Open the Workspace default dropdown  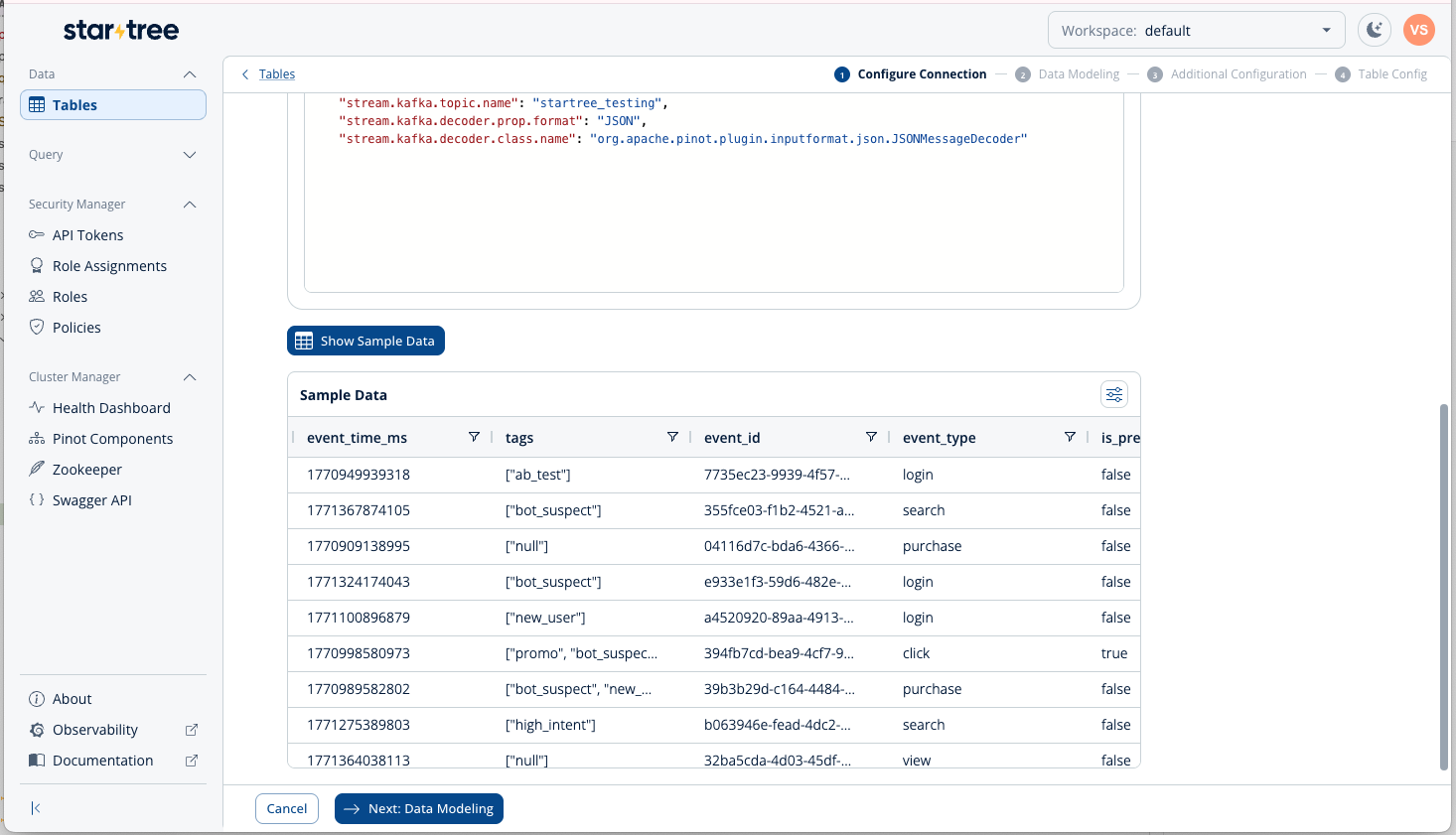(1196, 31)
